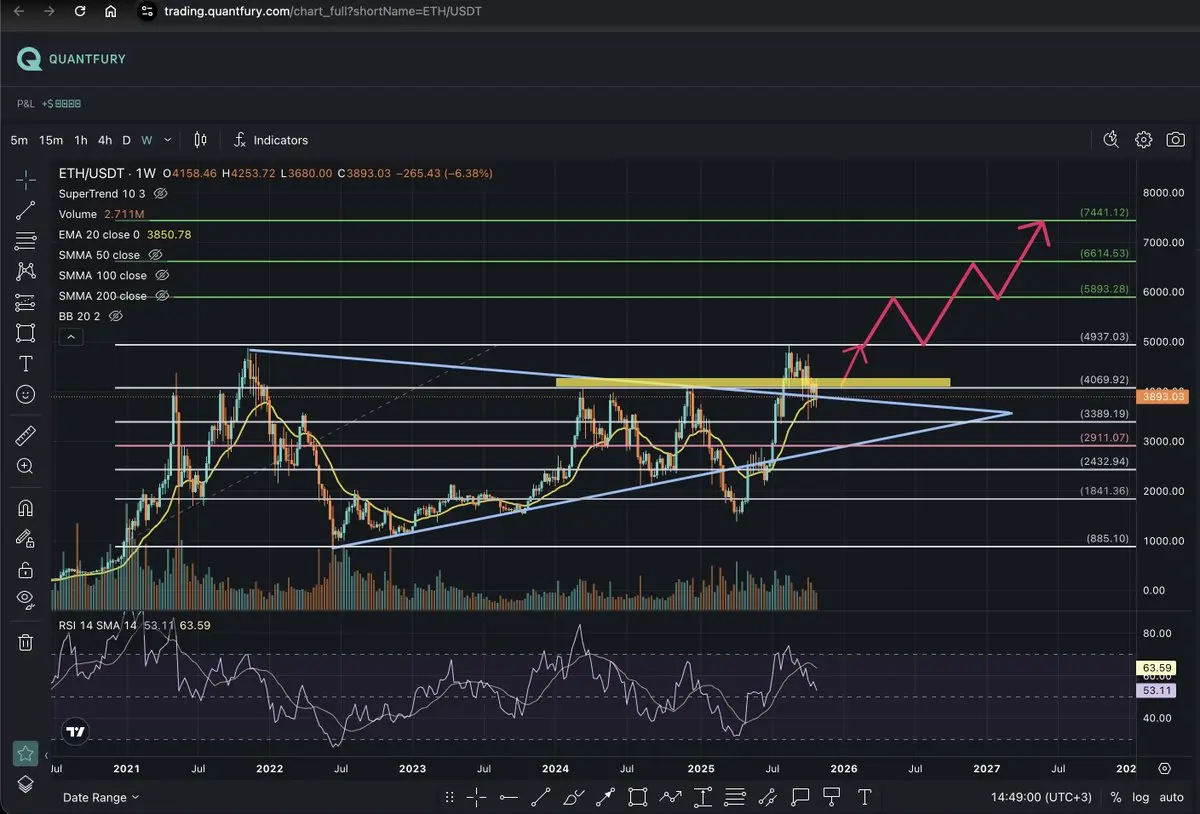Image resolution: width=1200 pixels, height=814 pixels.
Task: Click the browser back arrow
Action: click(x=18, y=12)
